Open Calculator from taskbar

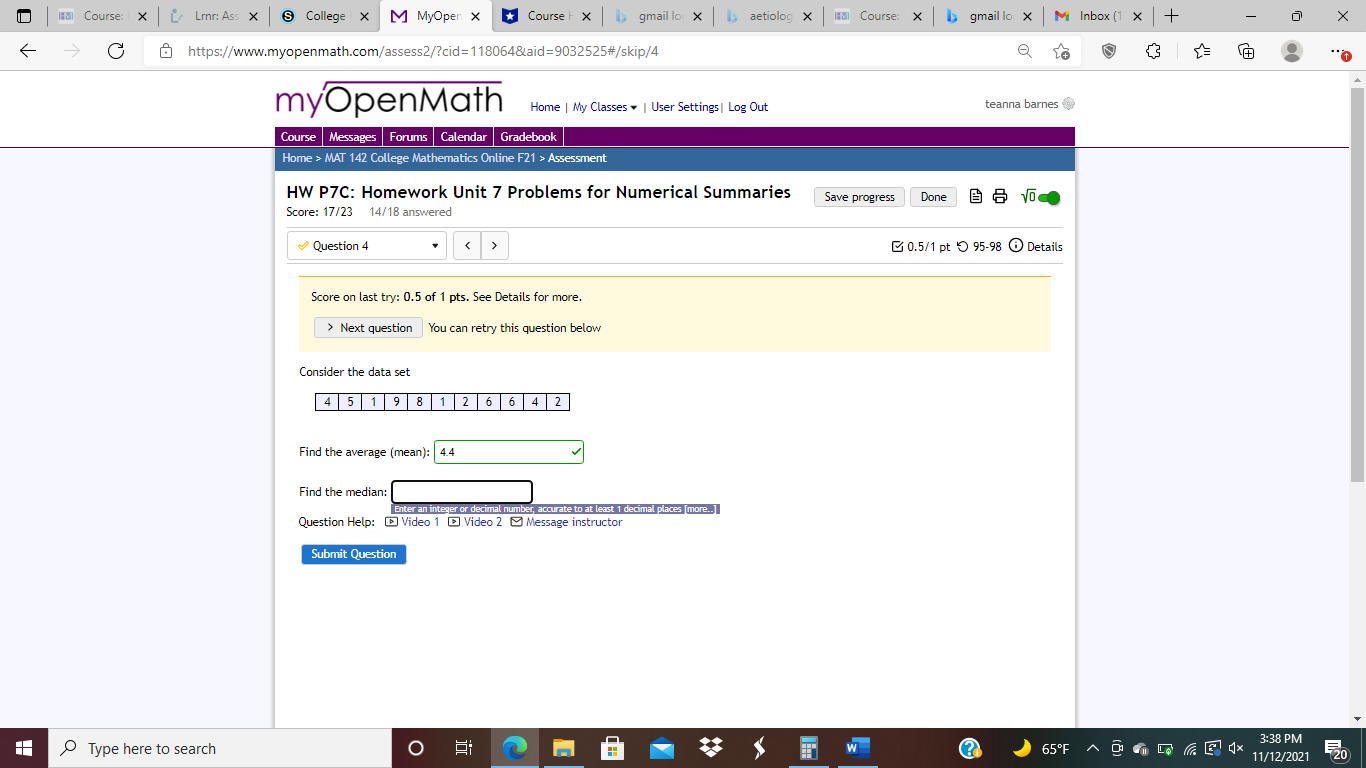[x=809, y=748]
